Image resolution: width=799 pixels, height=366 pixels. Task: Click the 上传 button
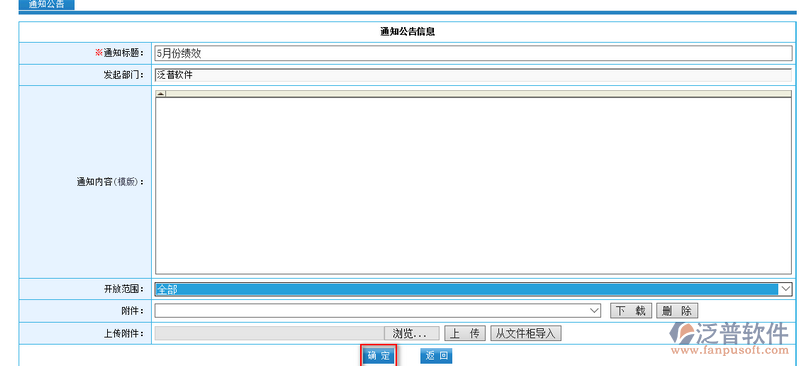pos(465,333)
